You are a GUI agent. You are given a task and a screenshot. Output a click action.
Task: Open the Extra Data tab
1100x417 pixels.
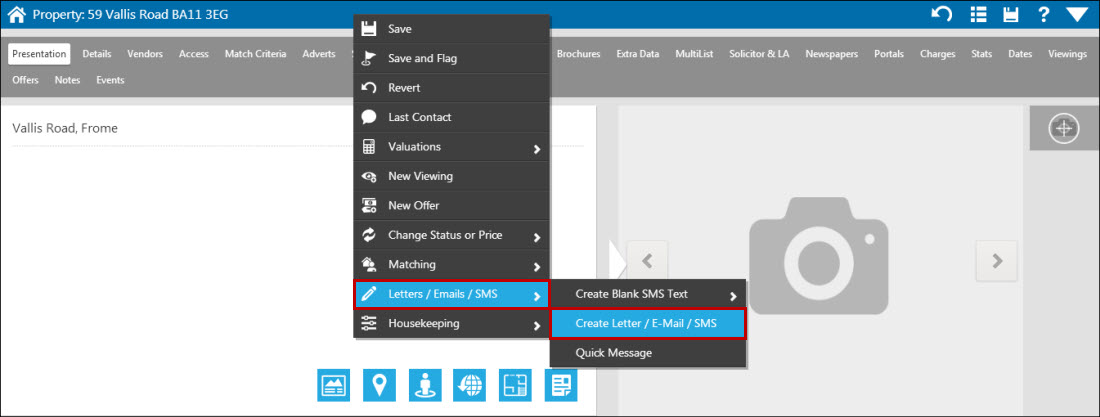638,54
